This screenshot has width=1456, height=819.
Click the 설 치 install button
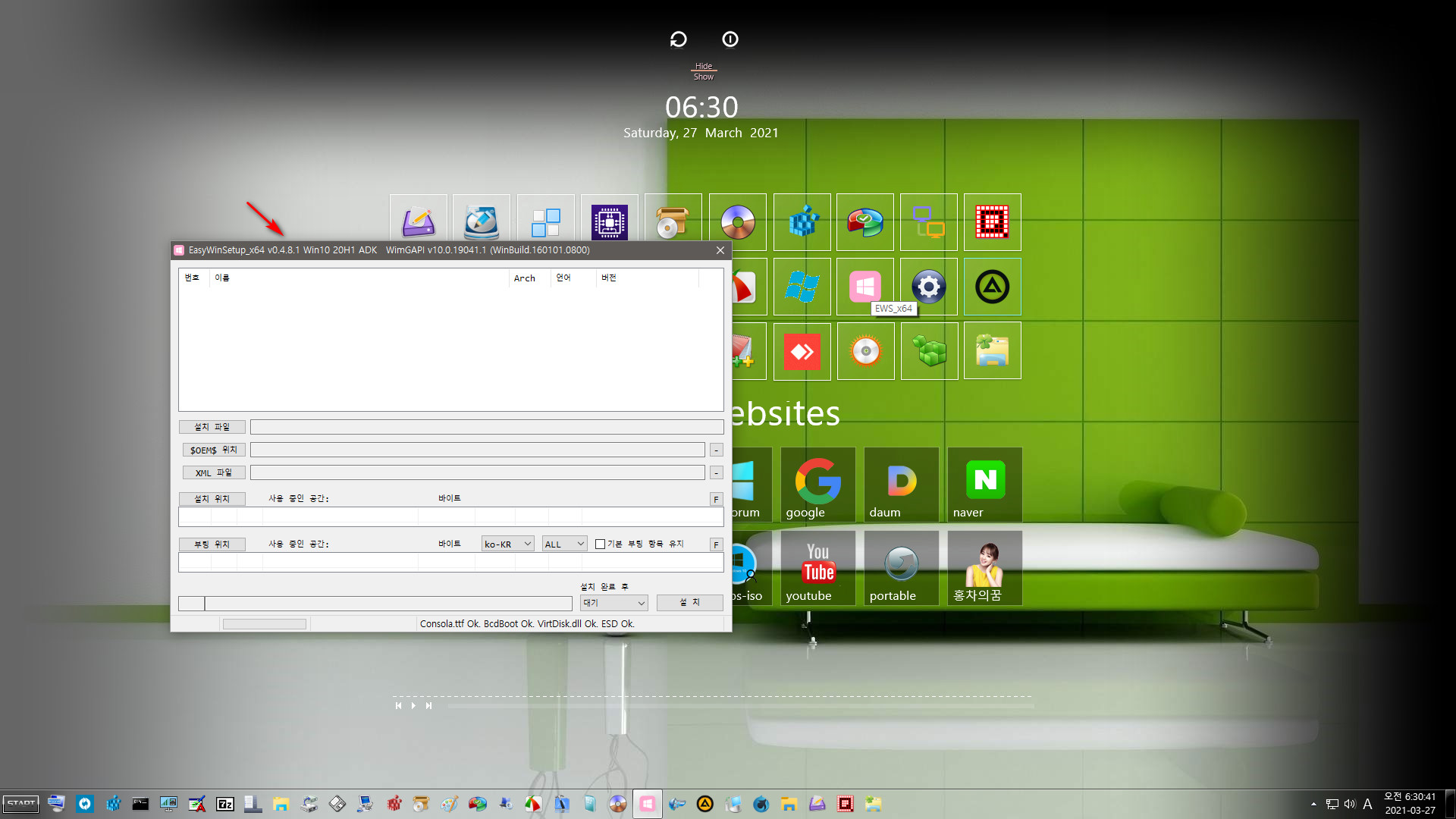[690, 602]
